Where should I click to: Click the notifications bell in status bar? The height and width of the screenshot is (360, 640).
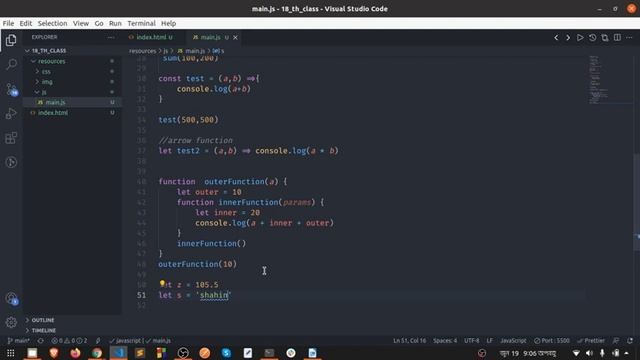(630, 340)
